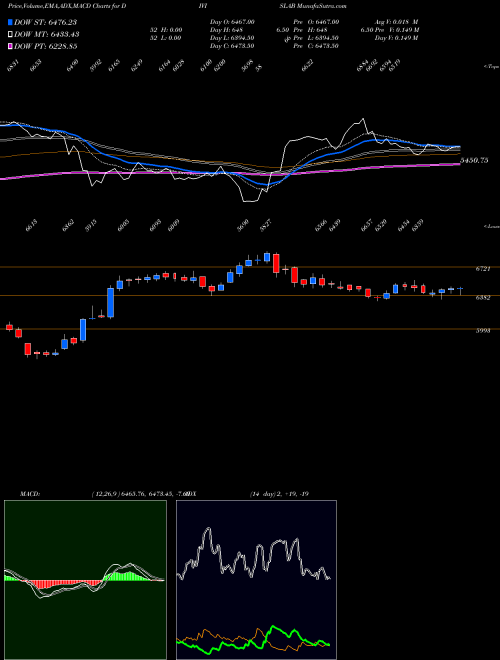The height and width of the screenshot is (660, 500).
Task: Click the tall blue candlestick near 6003 label
Action: click(x=111, y=302)
